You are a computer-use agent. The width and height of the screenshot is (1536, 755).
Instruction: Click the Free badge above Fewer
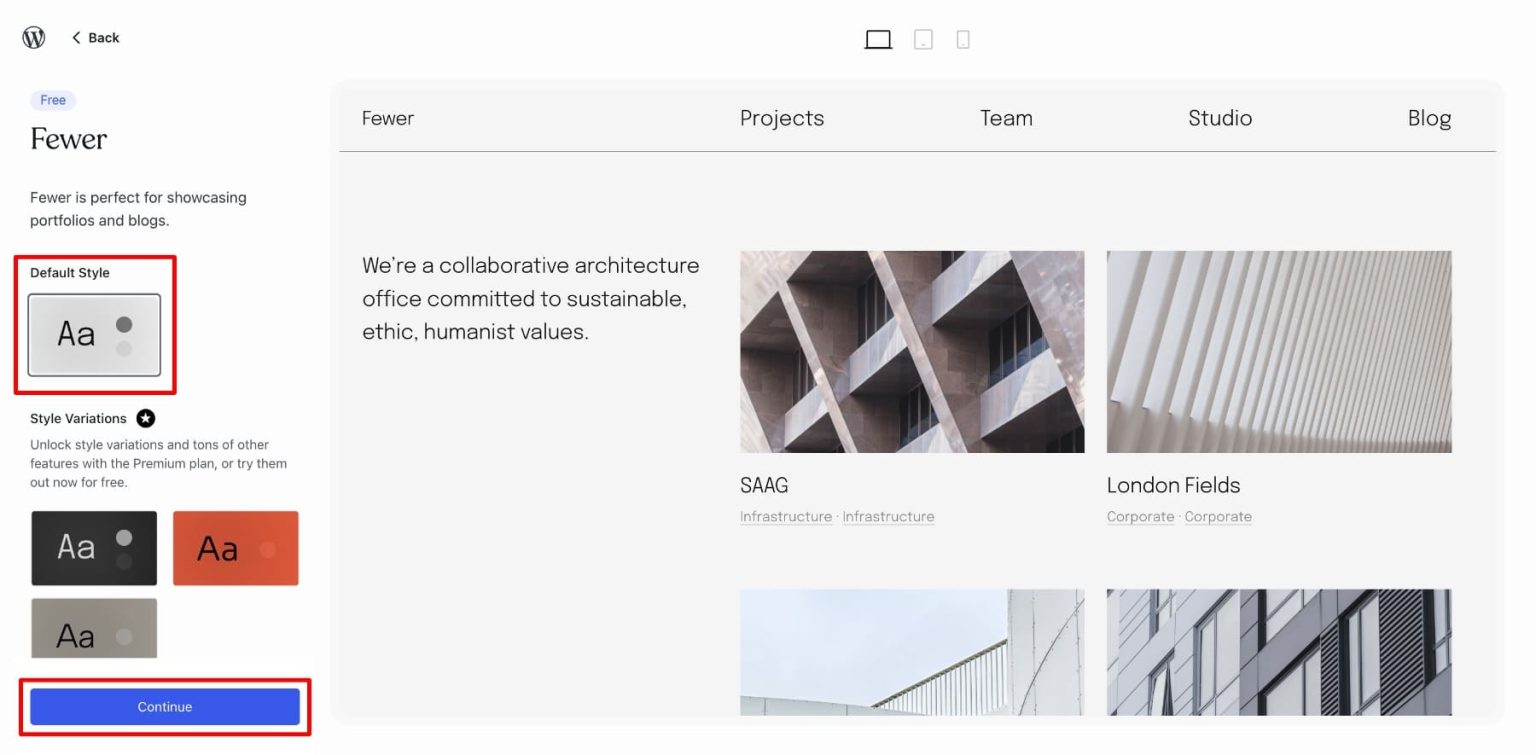click(x=53, y=100)
